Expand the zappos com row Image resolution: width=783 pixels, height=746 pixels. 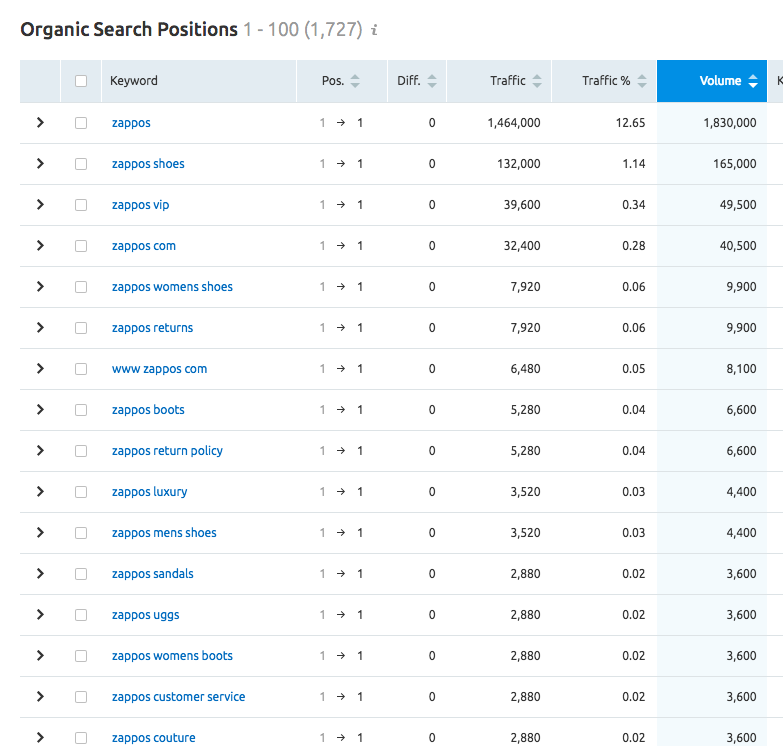pos(40,245)
